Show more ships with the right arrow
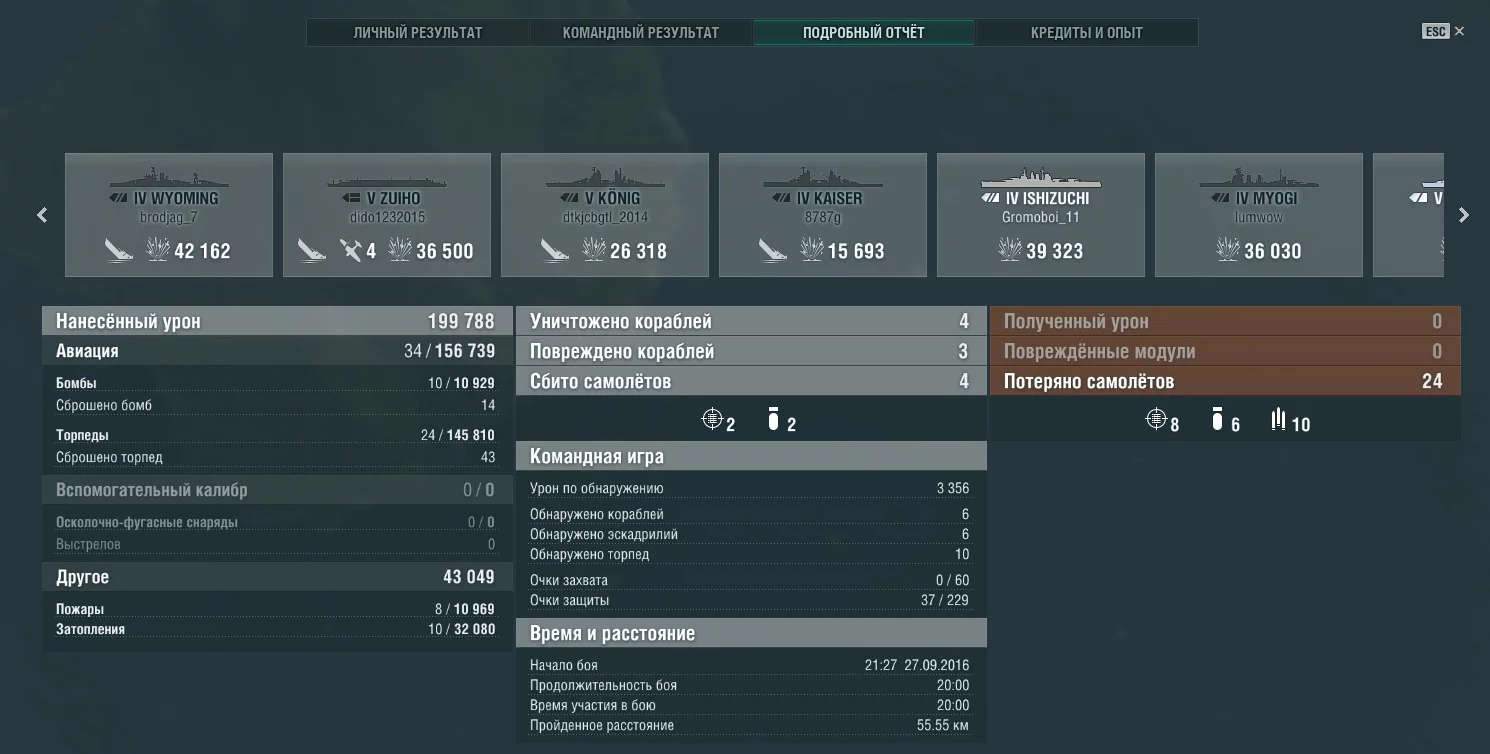The height and width of the screenshot is (754, 1490). pyautogui.click(x=1464, y=215)
